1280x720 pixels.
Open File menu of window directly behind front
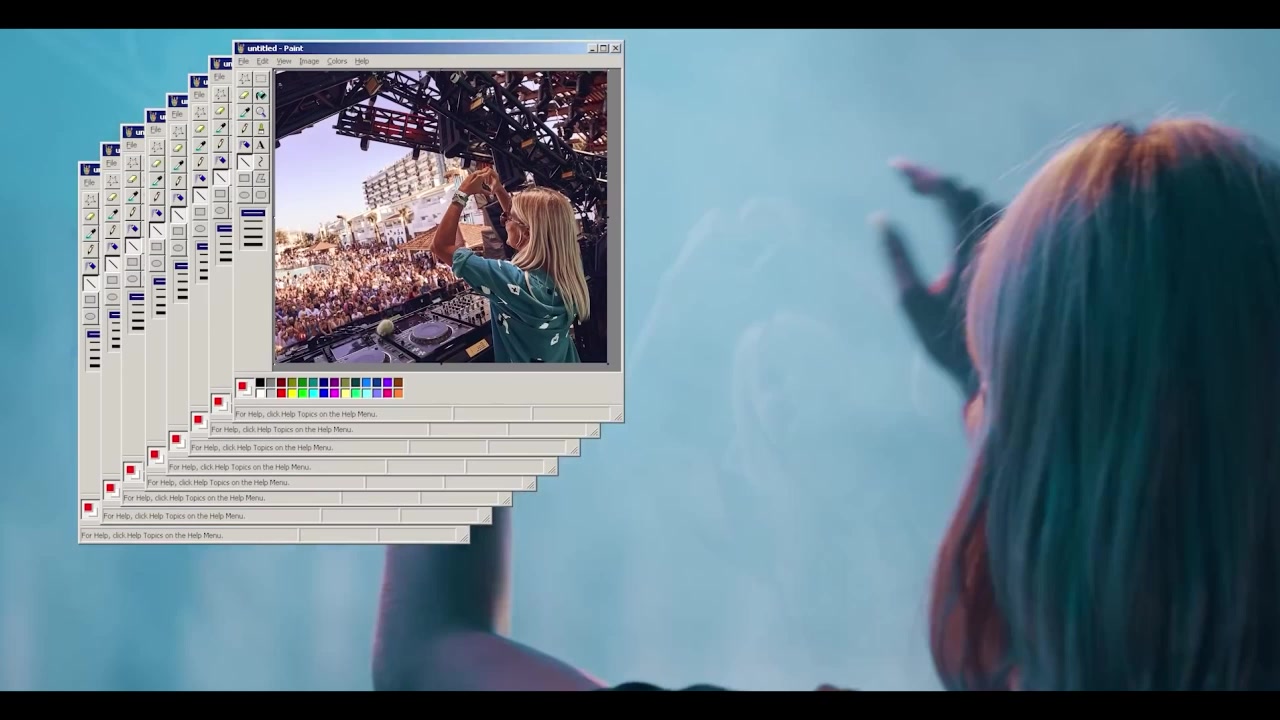click(219, 77)
